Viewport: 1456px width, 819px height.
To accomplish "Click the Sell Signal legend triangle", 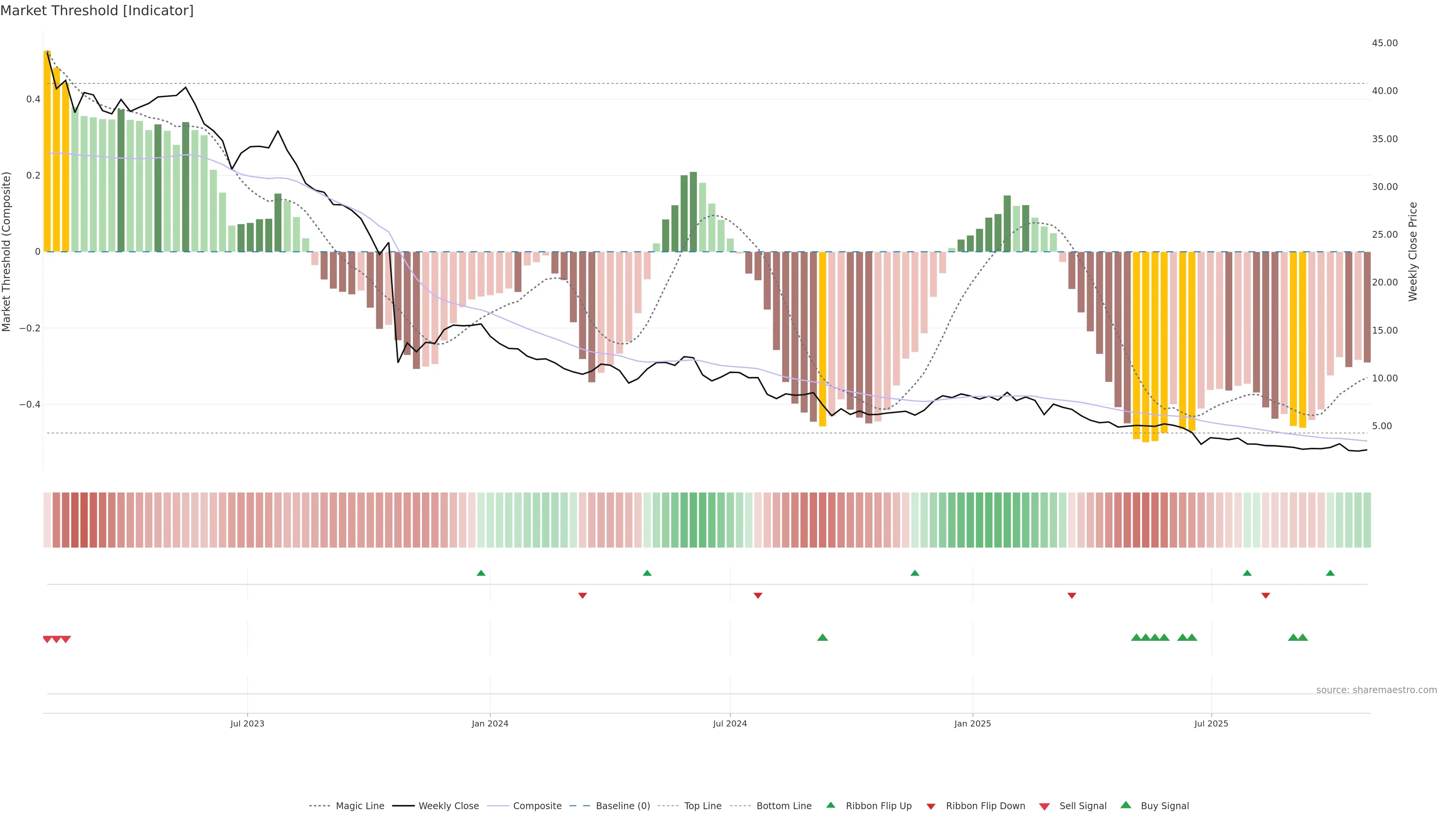I will (x=1045, y=806).
